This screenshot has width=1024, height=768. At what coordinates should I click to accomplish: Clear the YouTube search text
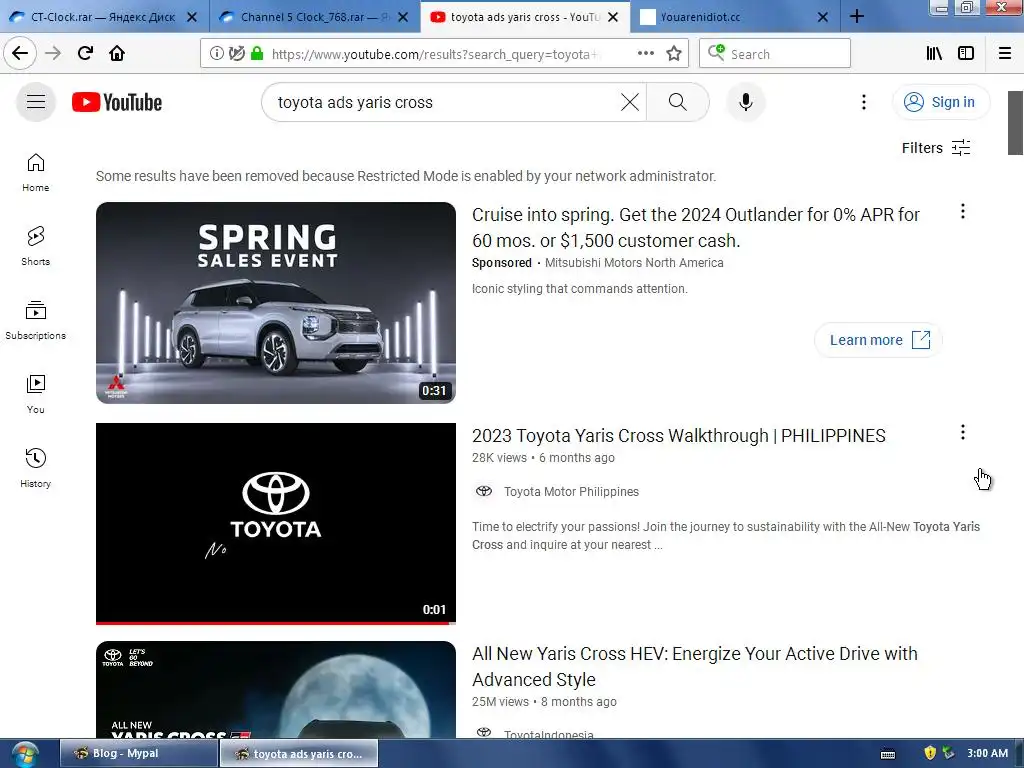(630, 102)
